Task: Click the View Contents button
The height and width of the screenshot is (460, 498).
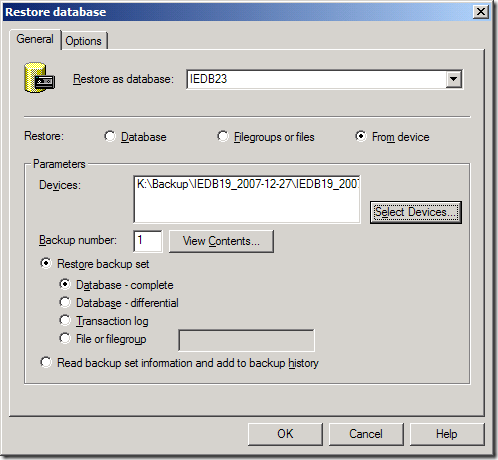Action: pyautogui.click(x=221, y=241)
